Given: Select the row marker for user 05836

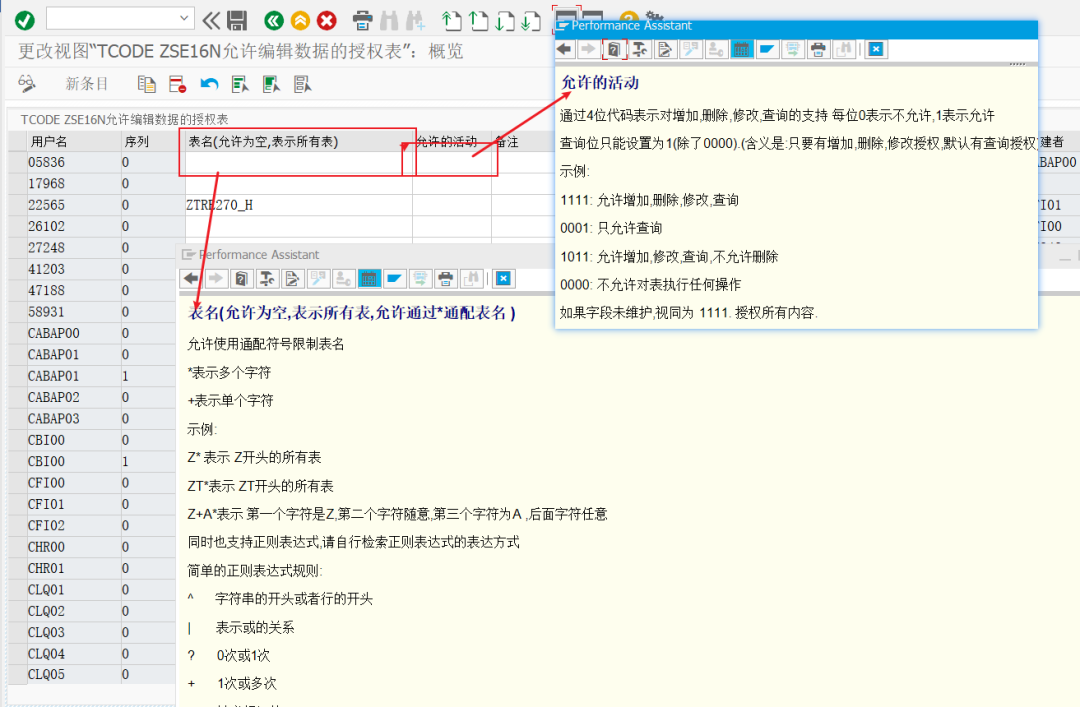Looking at the screenshot, I should point(17,163).
